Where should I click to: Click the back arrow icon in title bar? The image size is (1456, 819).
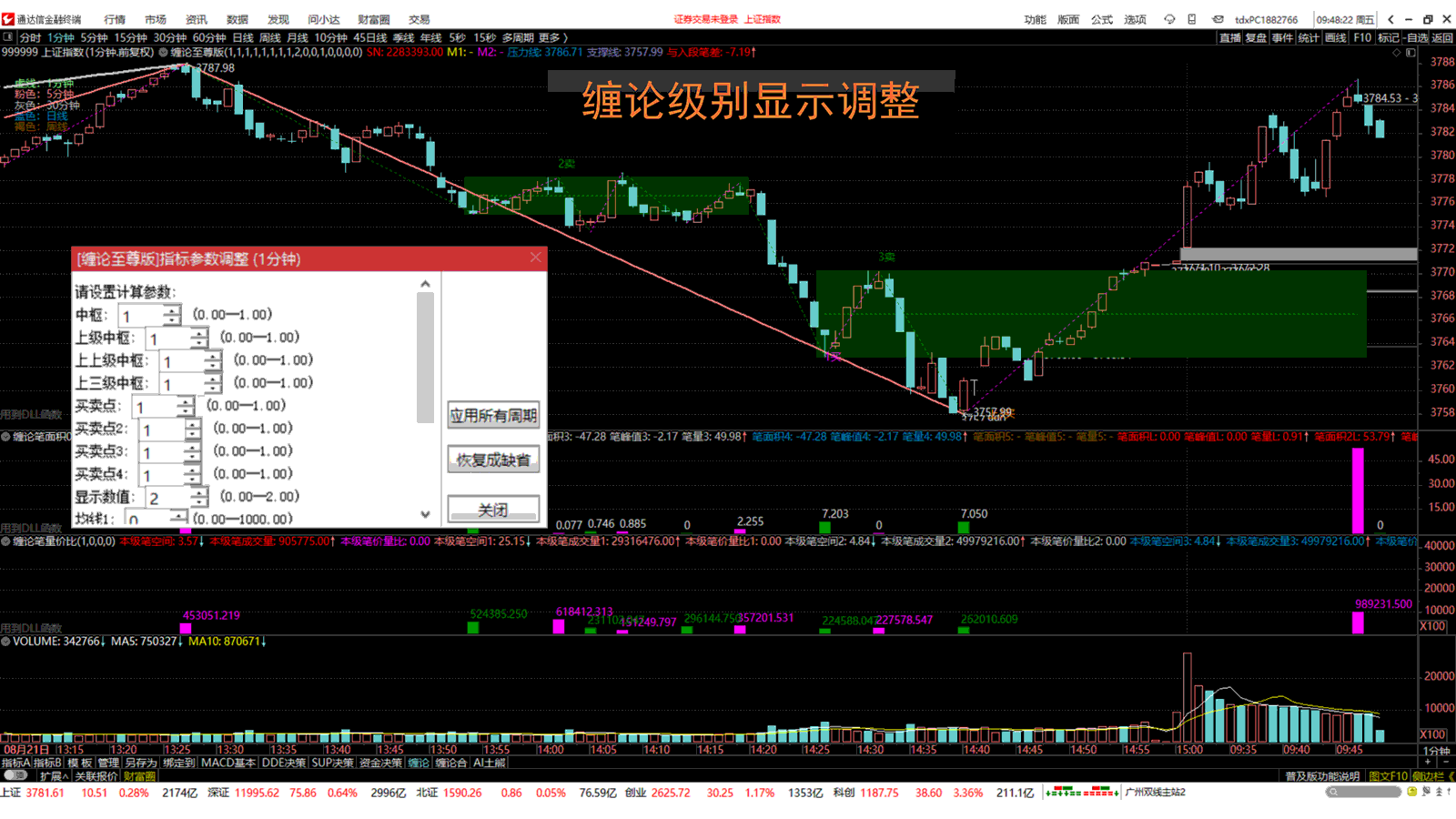1390,19
